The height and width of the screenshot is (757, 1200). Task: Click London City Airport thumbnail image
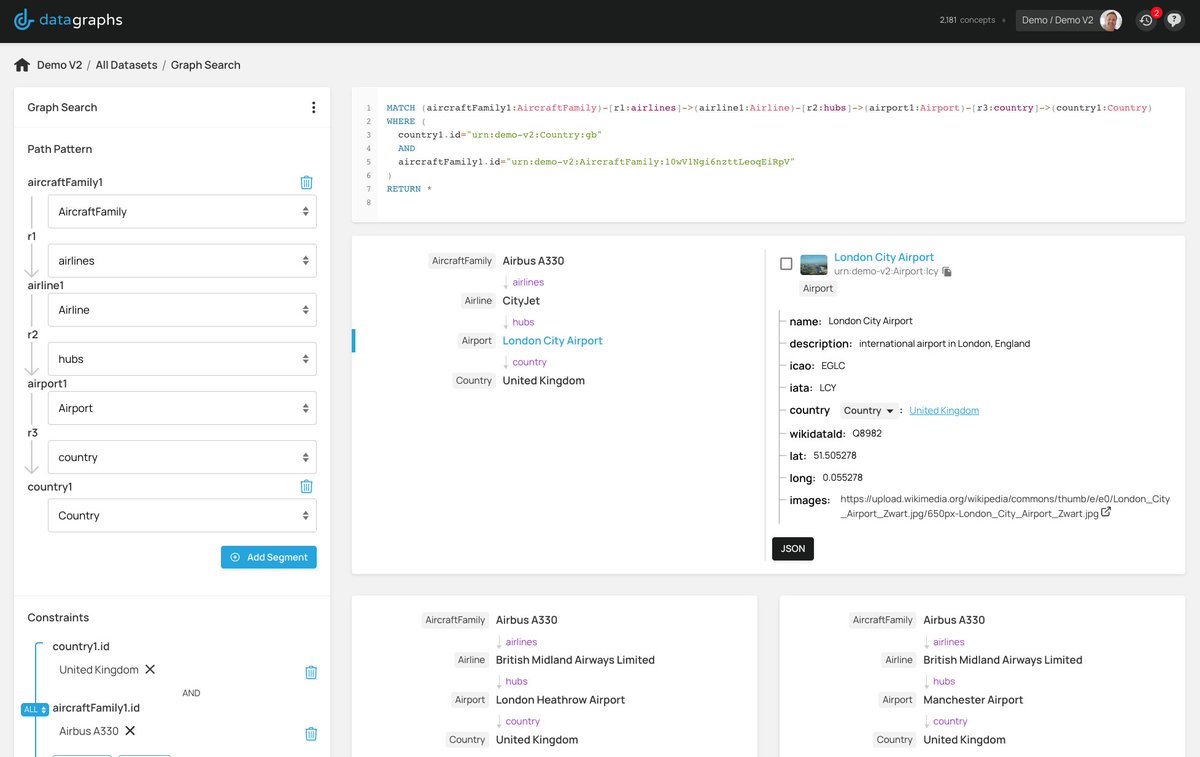pos(814,264)
